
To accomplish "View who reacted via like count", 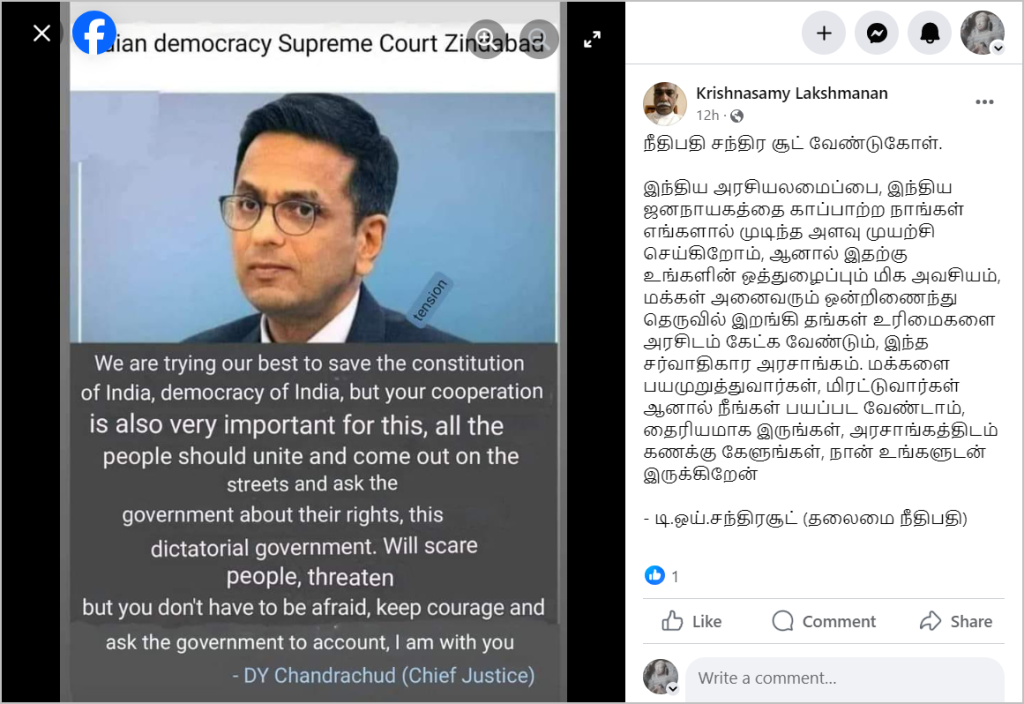I will point(662,575).
